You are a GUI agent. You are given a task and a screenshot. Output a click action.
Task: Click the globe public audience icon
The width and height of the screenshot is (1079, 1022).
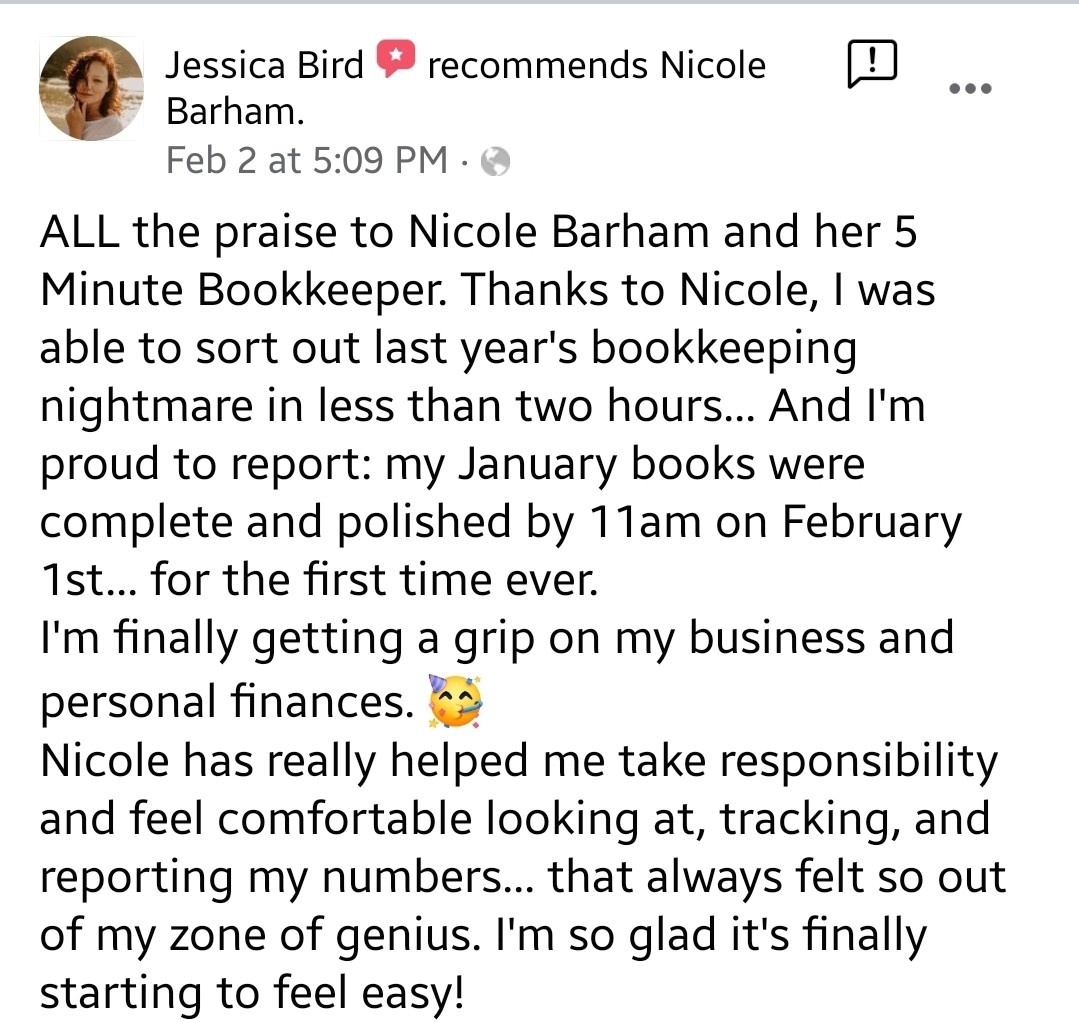[x=495, y=162]
